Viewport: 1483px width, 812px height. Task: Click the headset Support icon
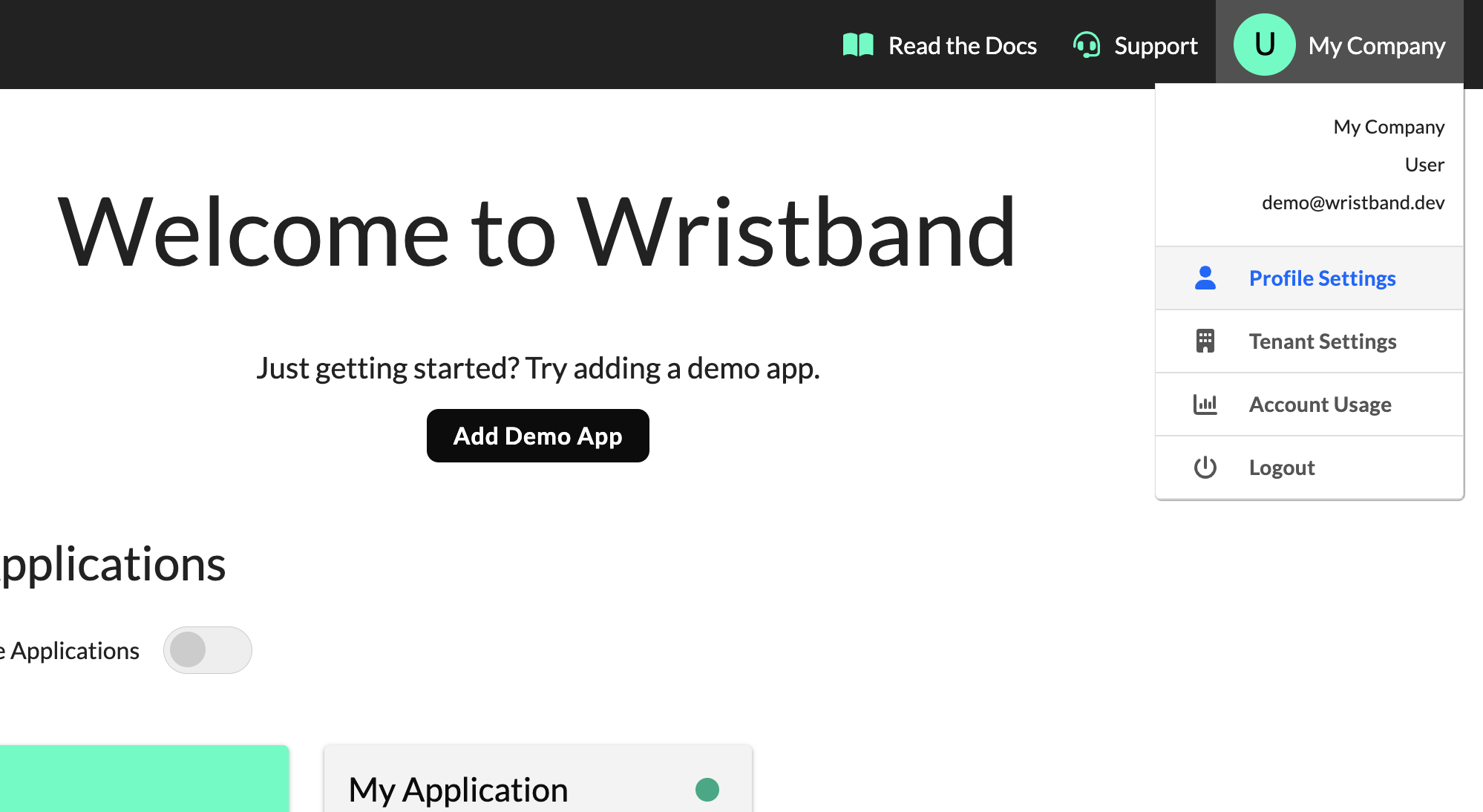pos(1087,45)
